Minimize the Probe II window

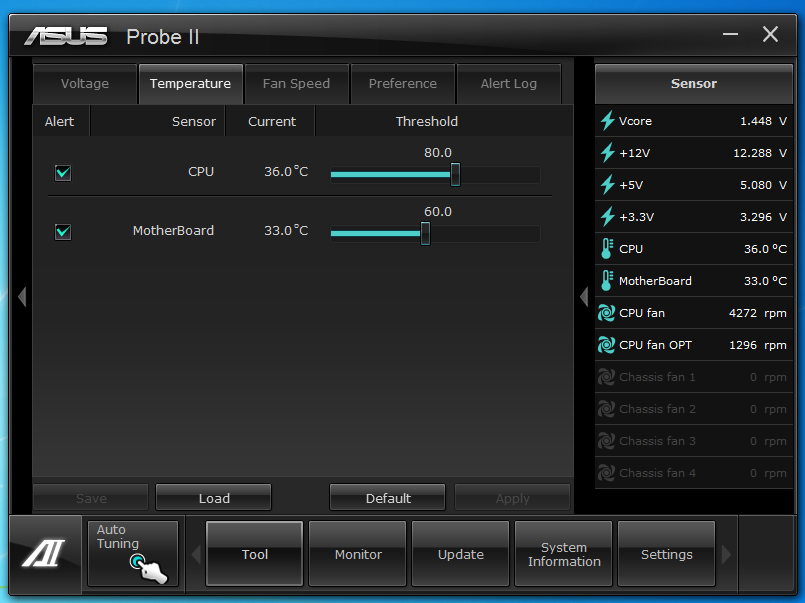(x=730, y=34)
